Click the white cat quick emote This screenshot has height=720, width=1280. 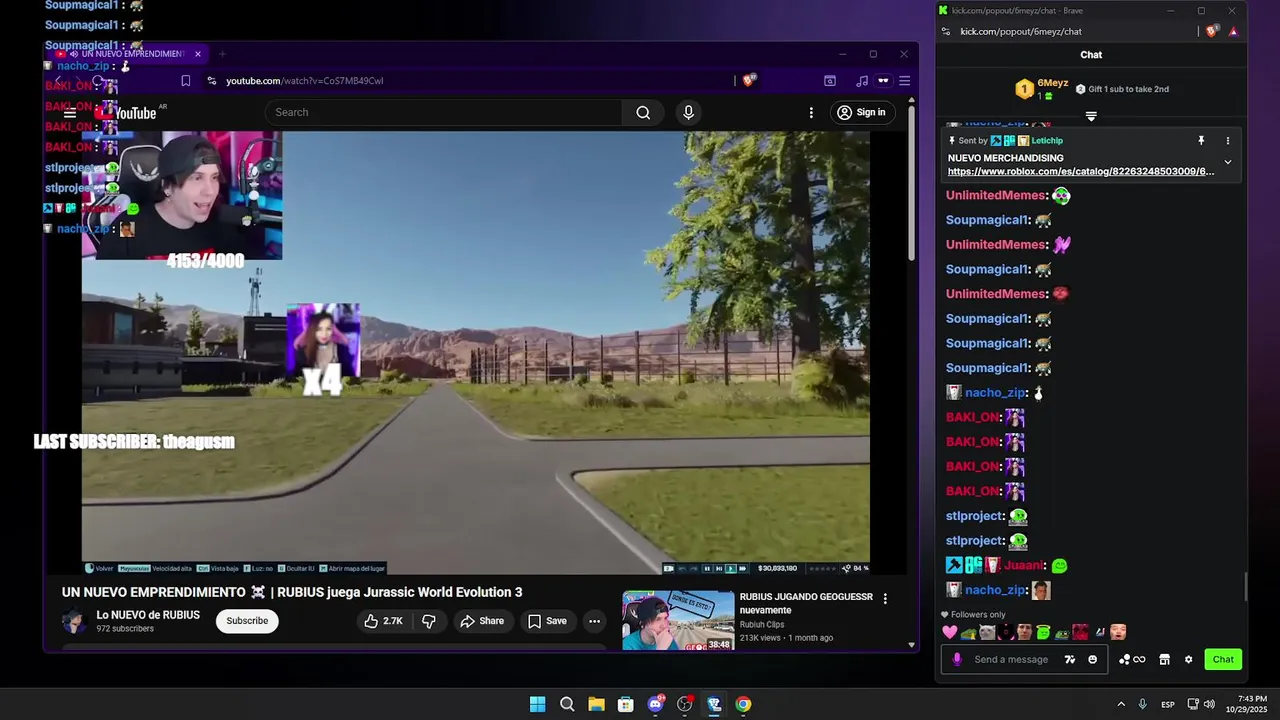tap(986, 632)
